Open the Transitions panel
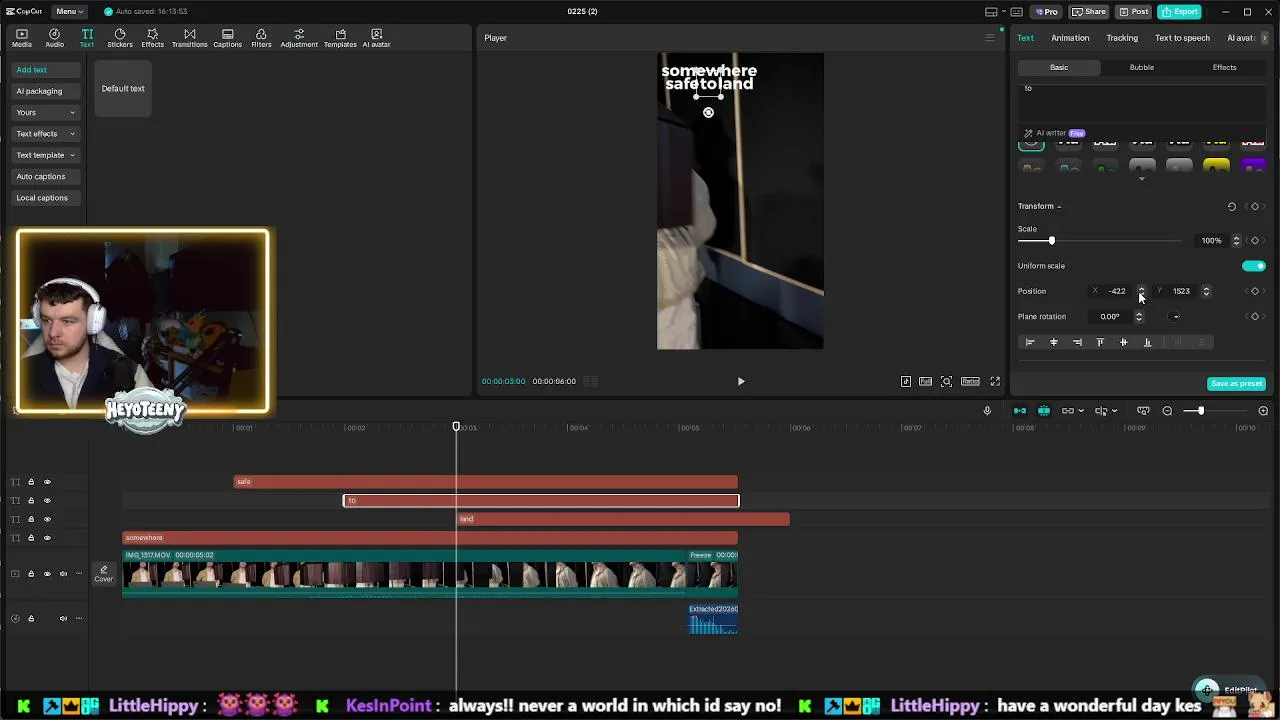Viewport: 1280px width, 720px height. point(189,38)
